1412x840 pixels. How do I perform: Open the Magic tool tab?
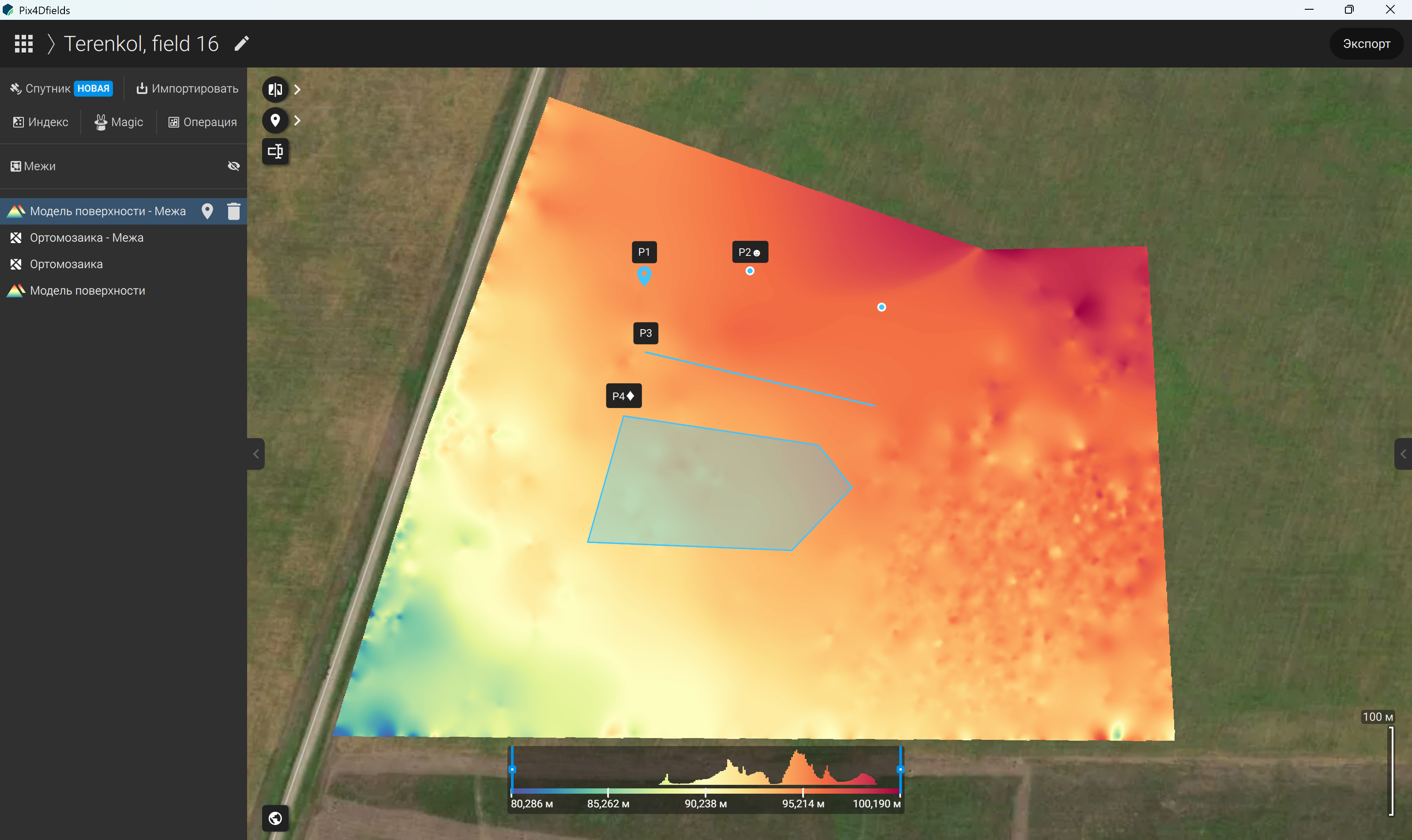(119, 122)
